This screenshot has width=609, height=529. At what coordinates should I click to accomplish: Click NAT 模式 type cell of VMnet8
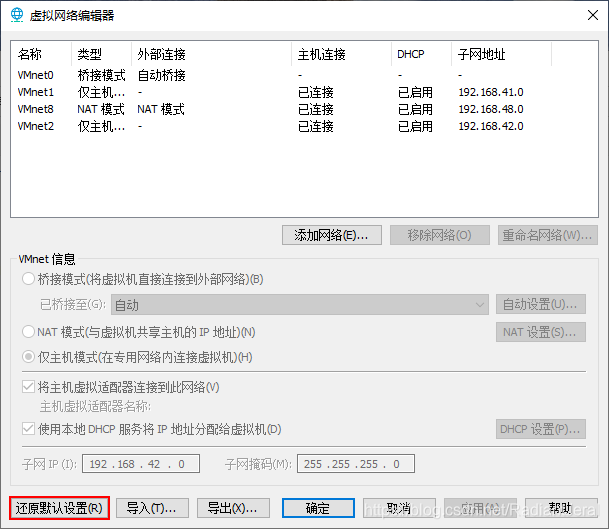coord(101,109)
